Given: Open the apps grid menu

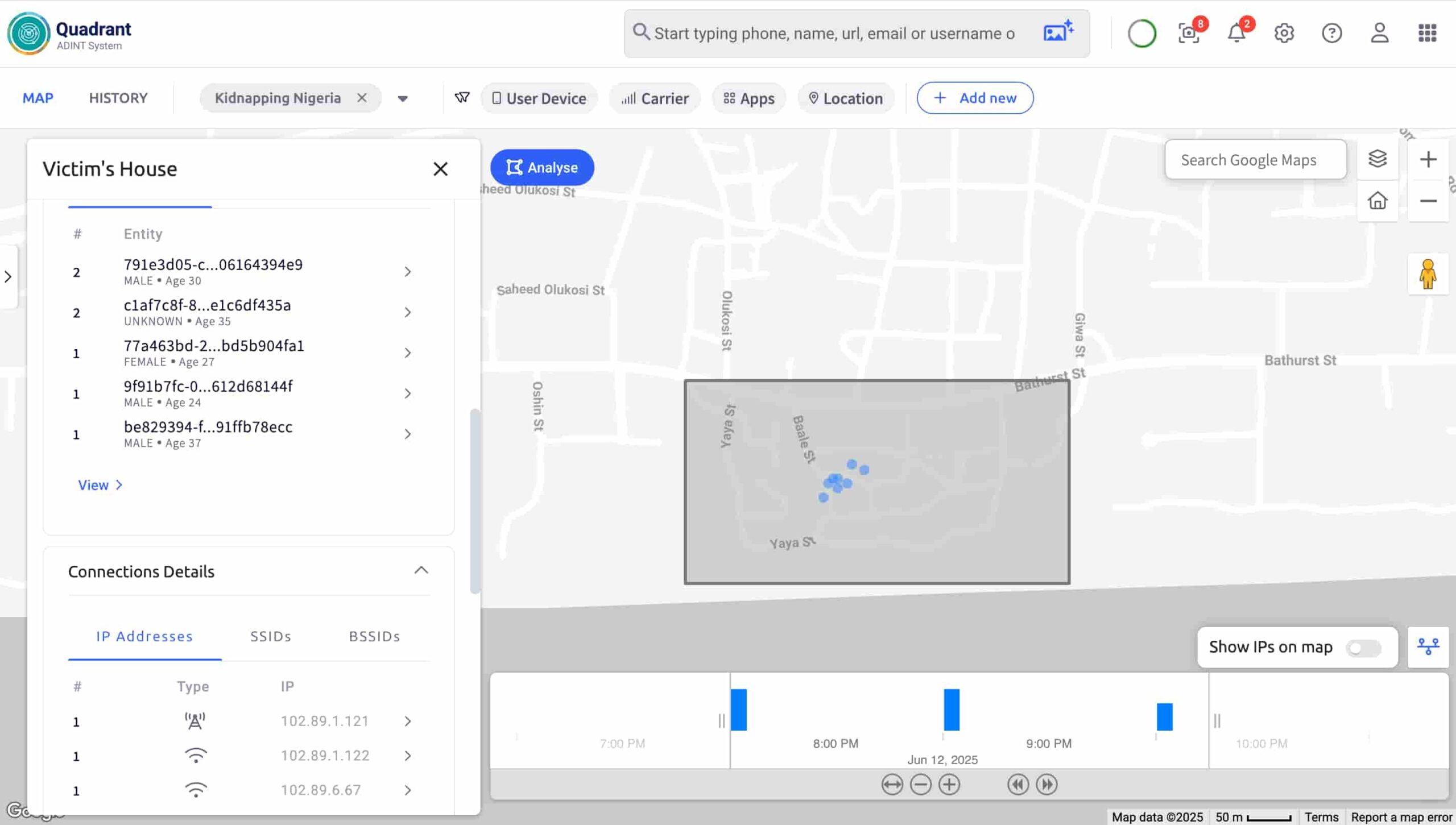Looking at the screenshot, I should (x=1427, y=33).
